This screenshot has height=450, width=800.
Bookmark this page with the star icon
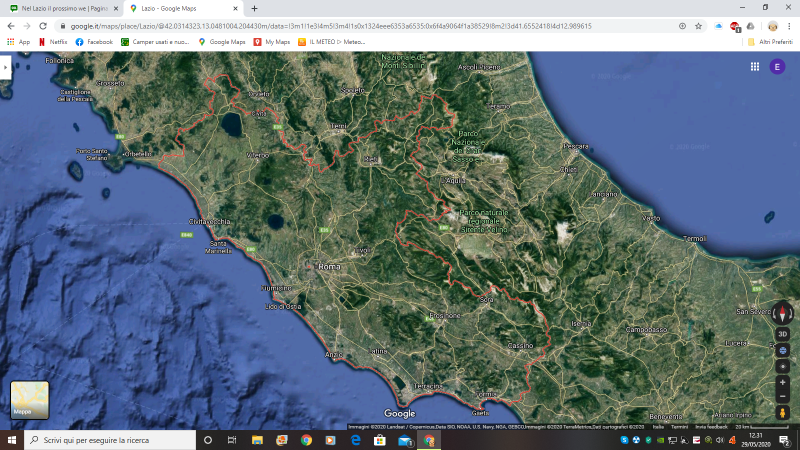click(x=698, y=26)
